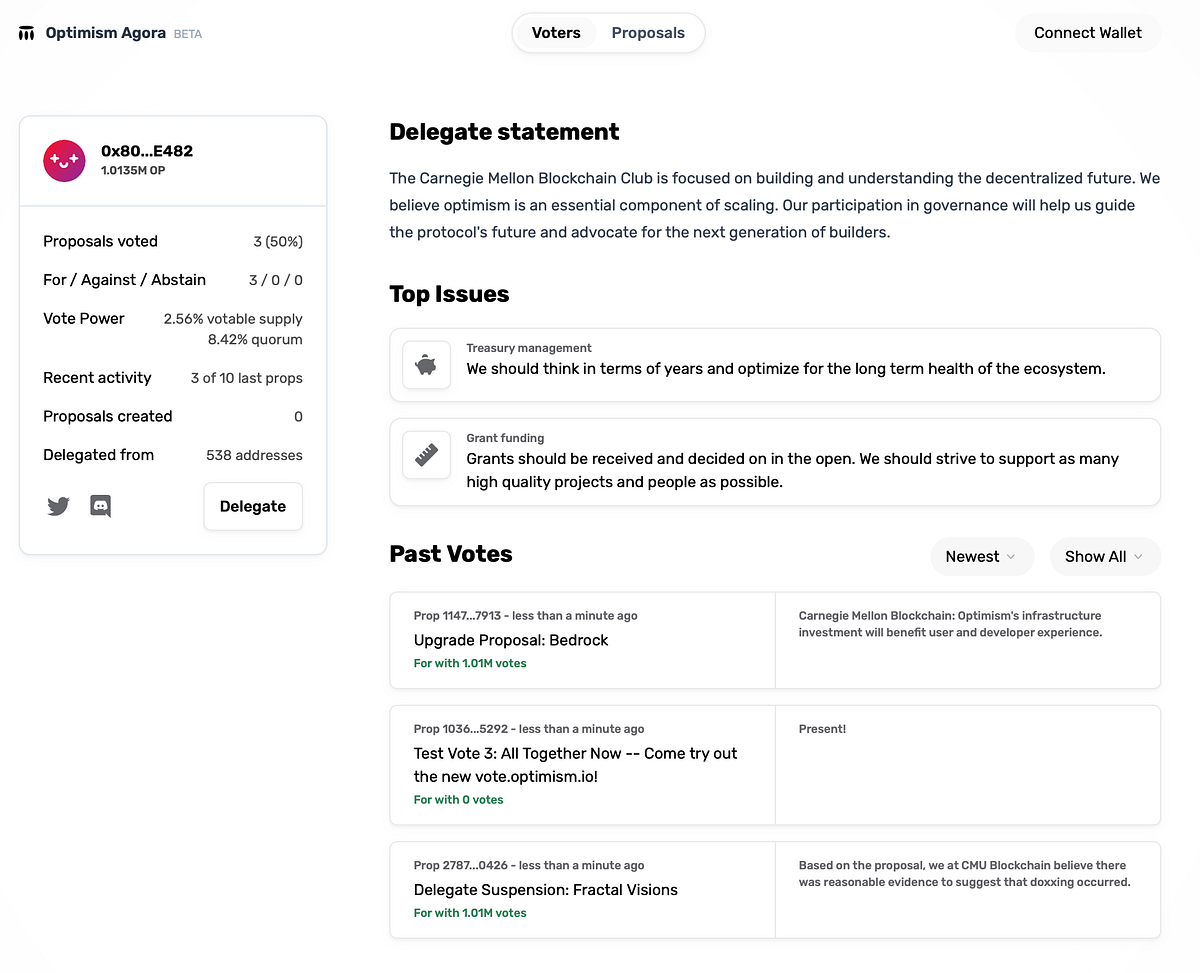
Task: Open the delegate's Discord icon
Action: (x=100, y=506)
